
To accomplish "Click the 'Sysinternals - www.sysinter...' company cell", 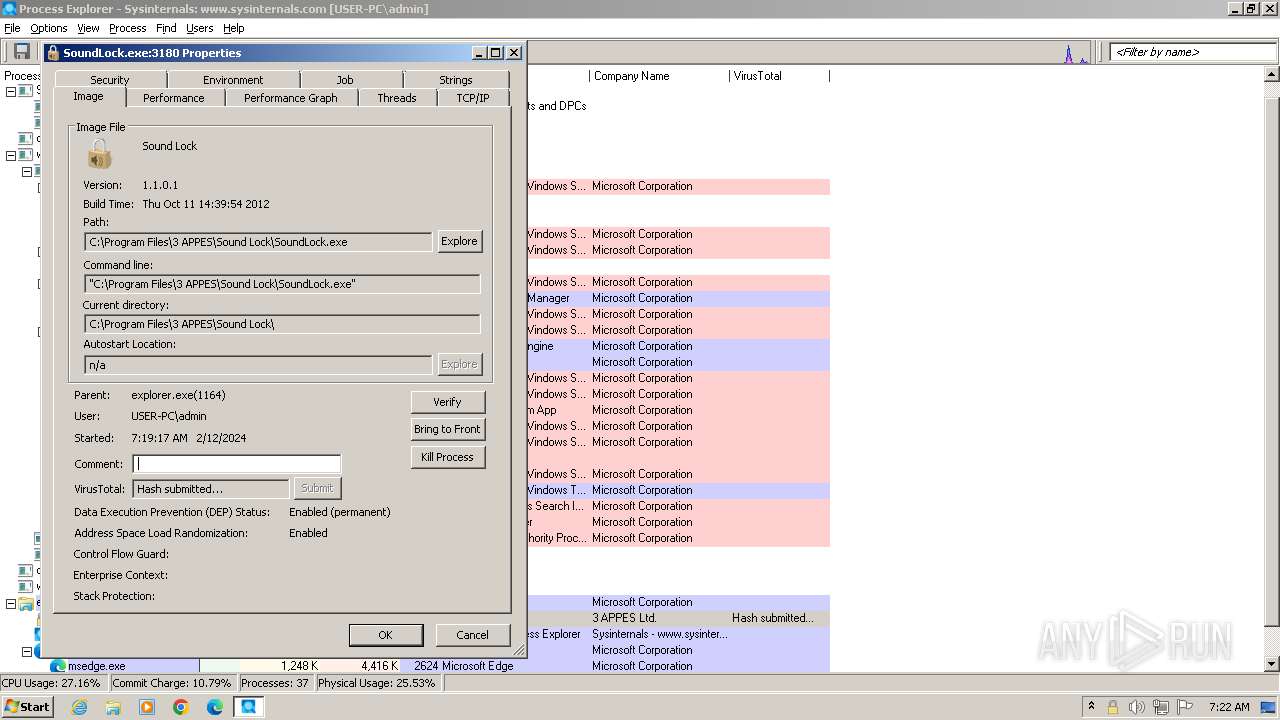I will coord(660,634).
